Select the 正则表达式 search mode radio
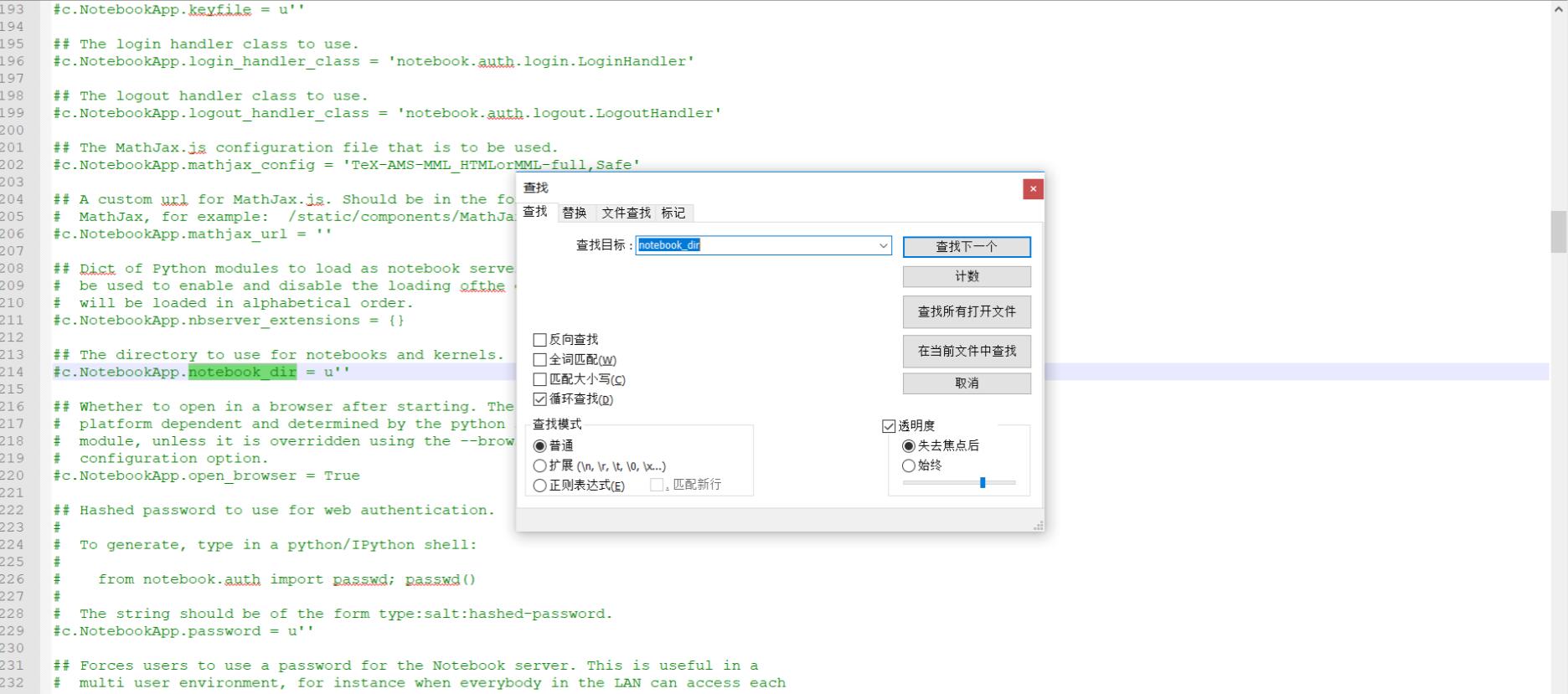 click(x=540, y=486)
